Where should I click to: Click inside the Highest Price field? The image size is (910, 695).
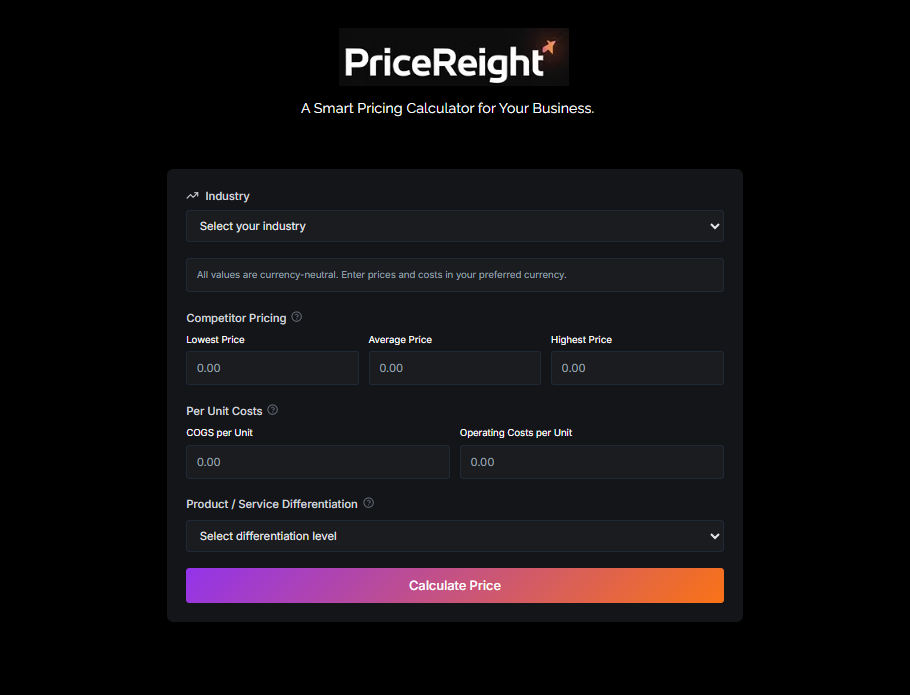[637, 368]
